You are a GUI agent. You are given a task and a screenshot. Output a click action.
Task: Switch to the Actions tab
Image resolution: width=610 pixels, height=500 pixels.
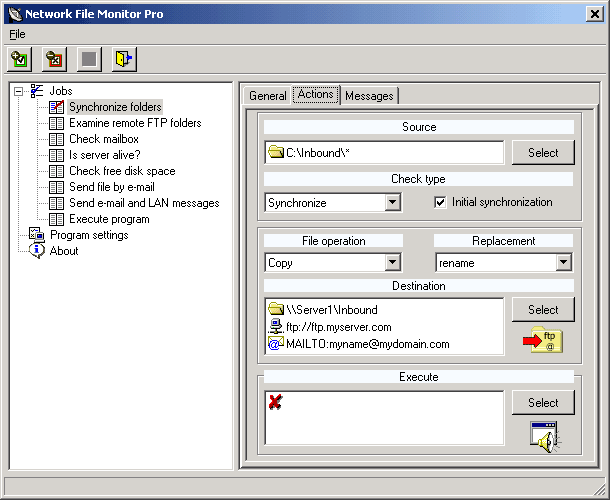coord(316,95)
